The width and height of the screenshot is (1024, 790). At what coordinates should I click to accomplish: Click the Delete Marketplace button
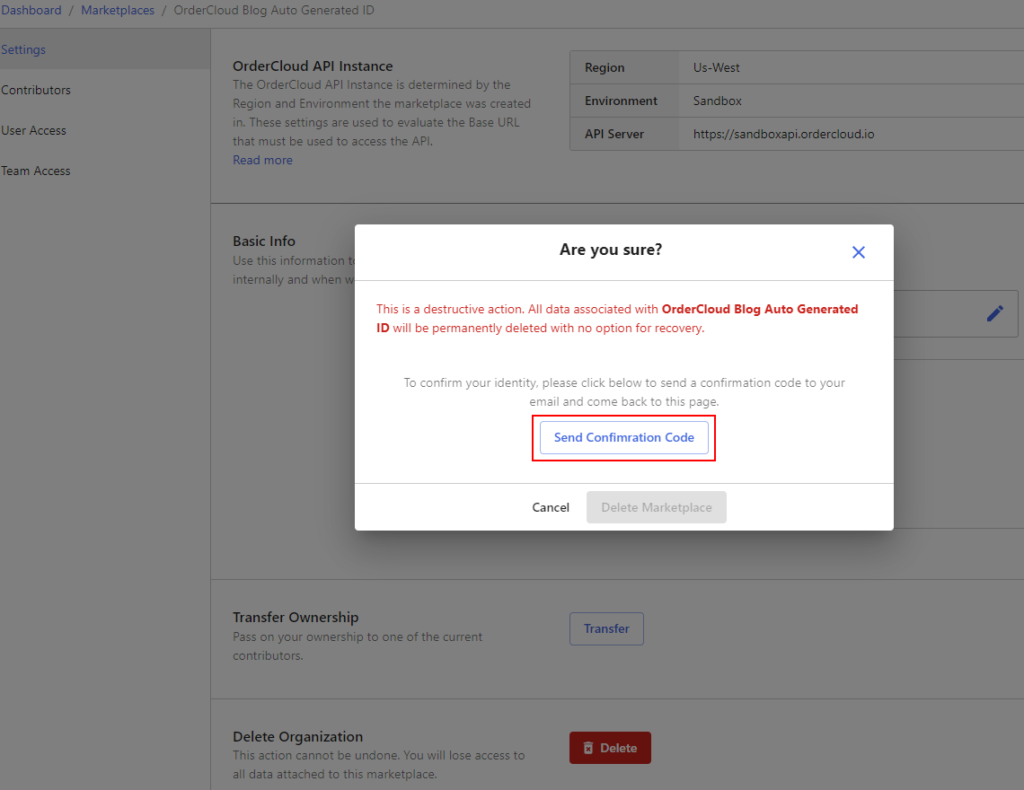point(656,507)
